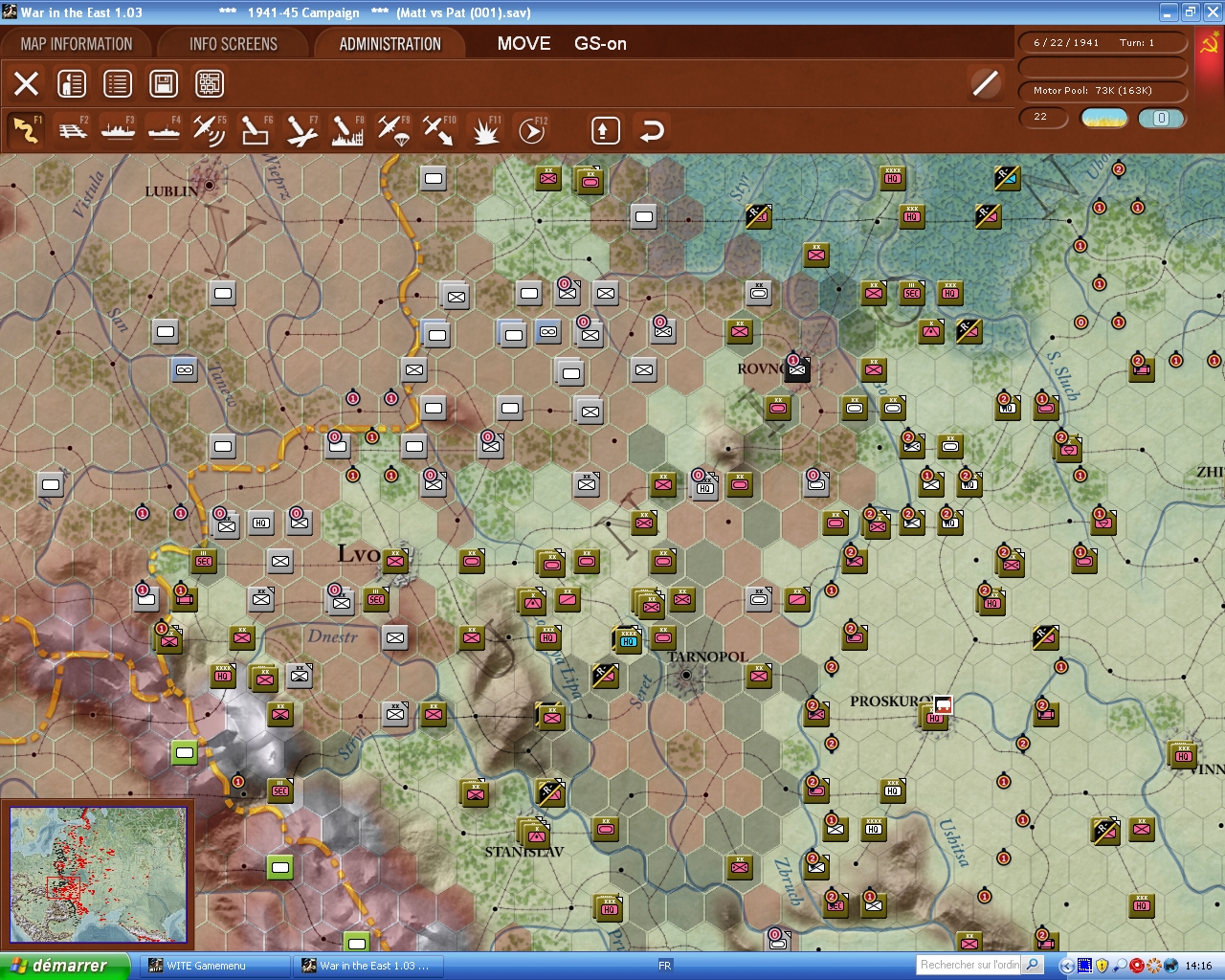Click the minimap in the bottom-left corner

98,876
